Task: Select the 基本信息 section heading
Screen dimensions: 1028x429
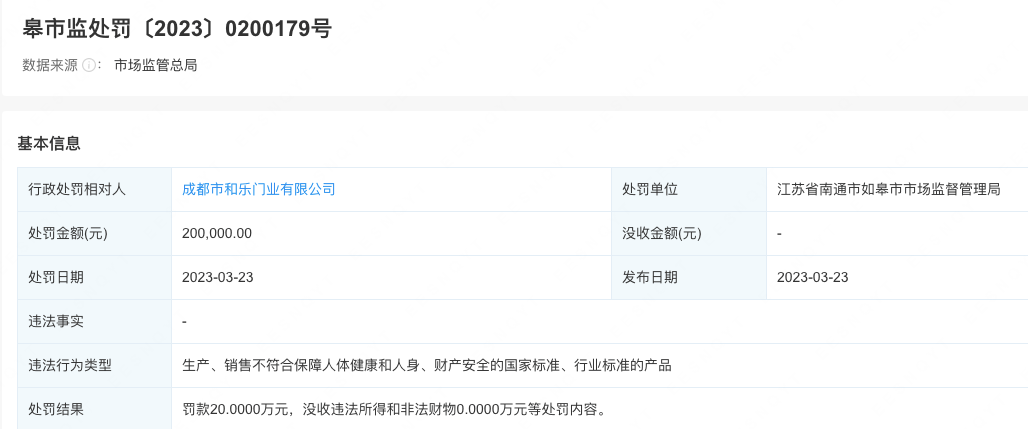Action: point(49,143)
